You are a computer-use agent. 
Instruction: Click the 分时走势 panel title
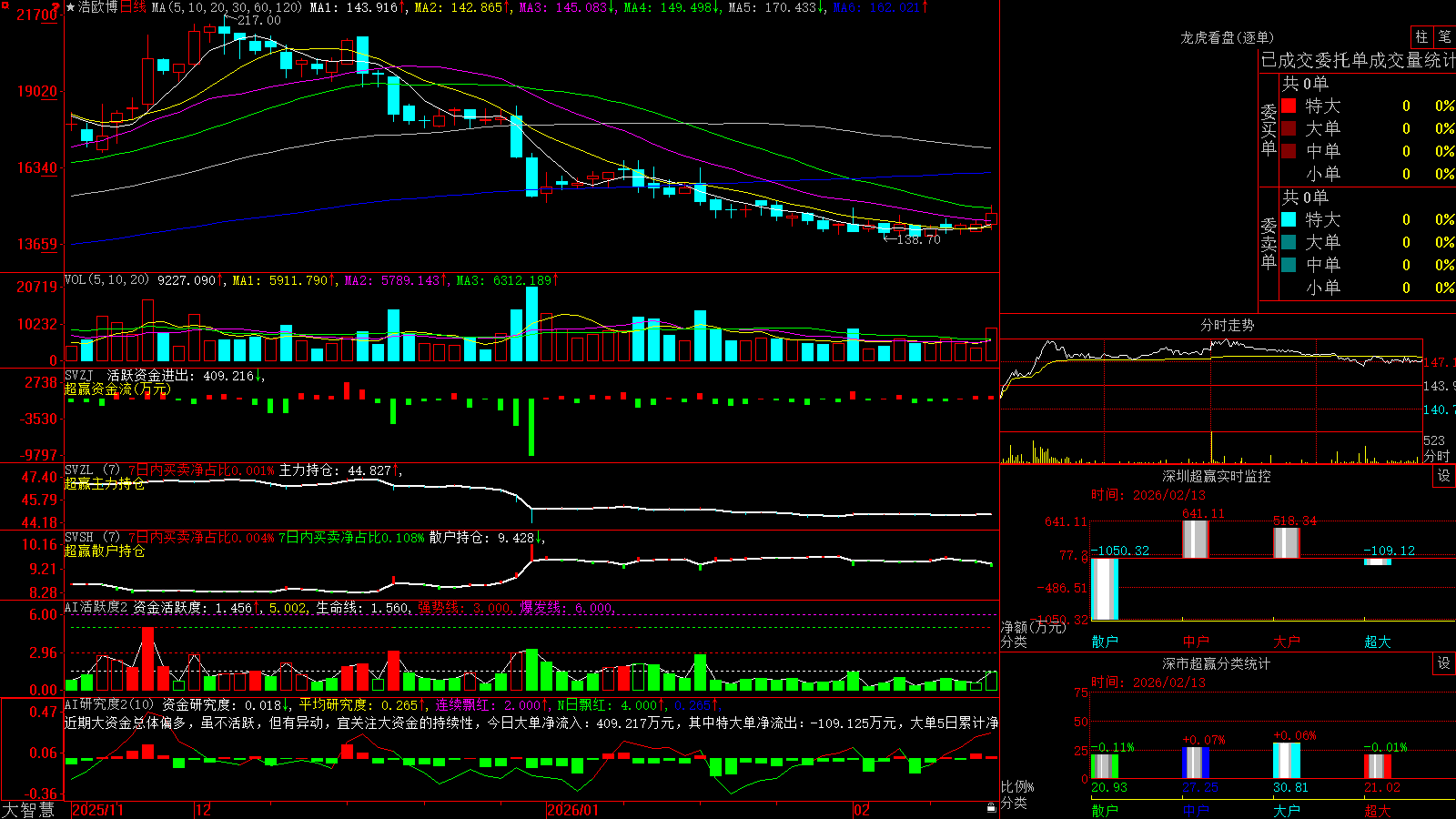coord(1228,325)
